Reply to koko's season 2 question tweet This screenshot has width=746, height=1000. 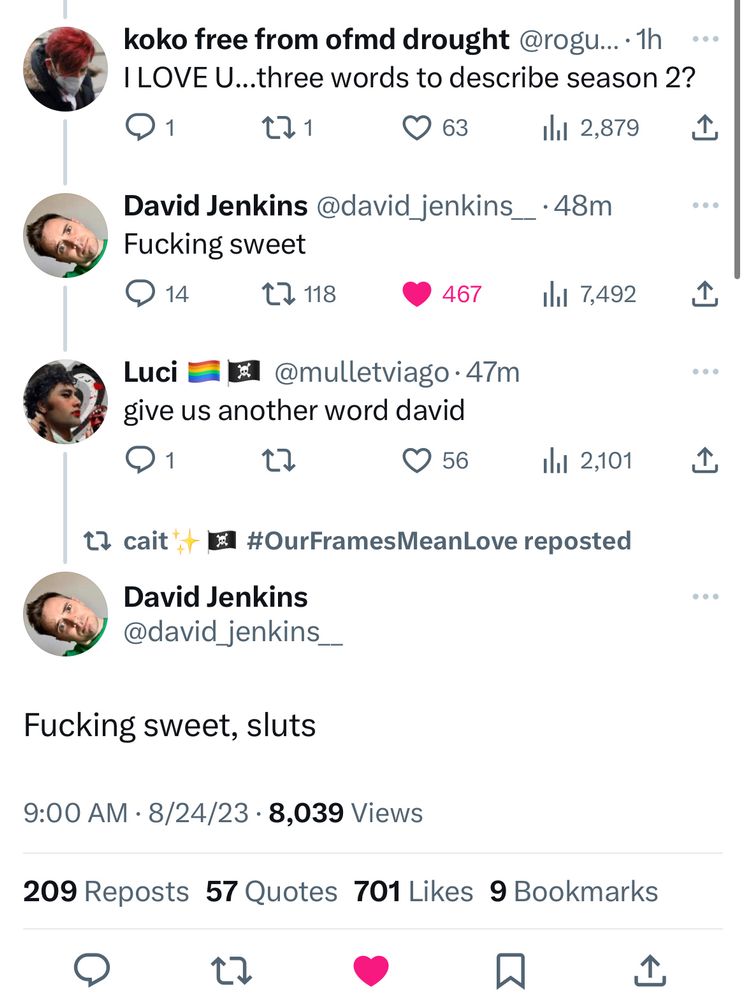click(x=139, y=127)
